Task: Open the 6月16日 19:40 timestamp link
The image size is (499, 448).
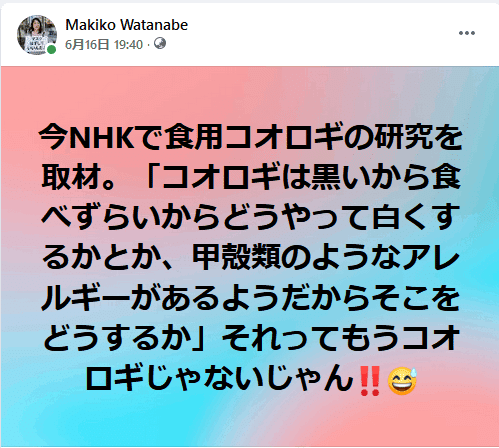Action: pos(104,44)
